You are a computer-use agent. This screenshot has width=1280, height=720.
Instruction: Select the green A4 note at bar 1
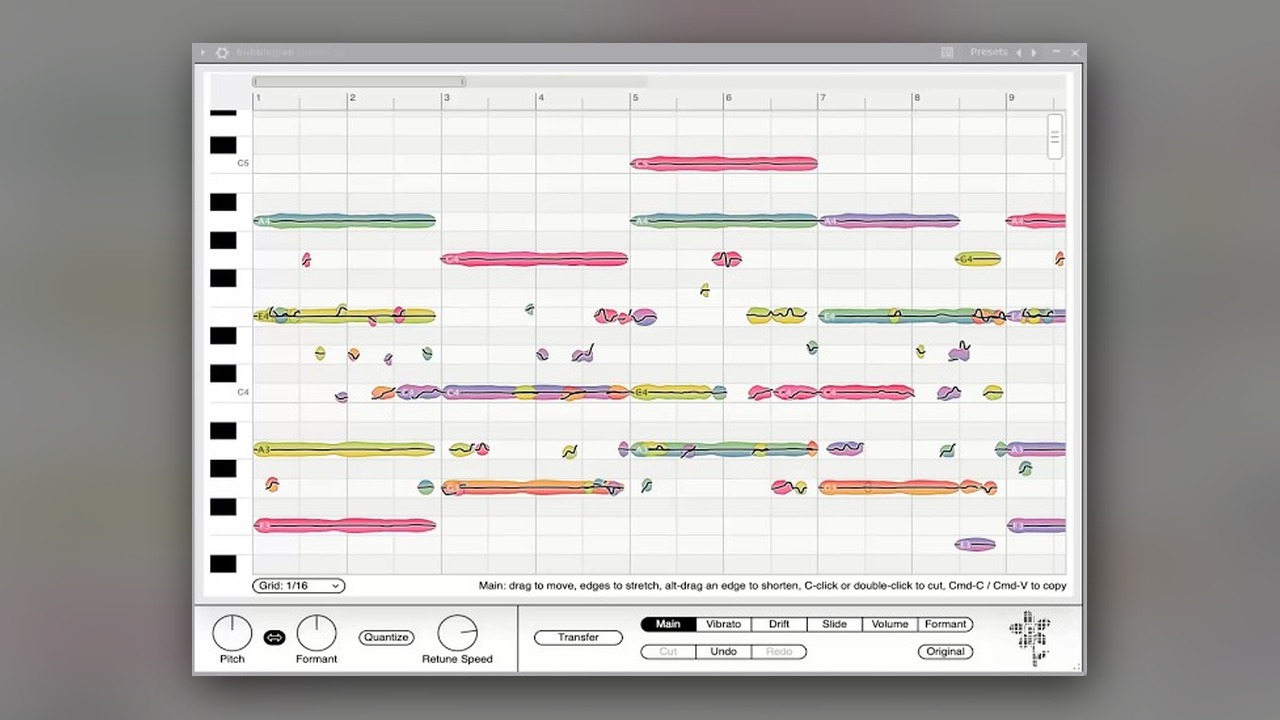[345, 220]
